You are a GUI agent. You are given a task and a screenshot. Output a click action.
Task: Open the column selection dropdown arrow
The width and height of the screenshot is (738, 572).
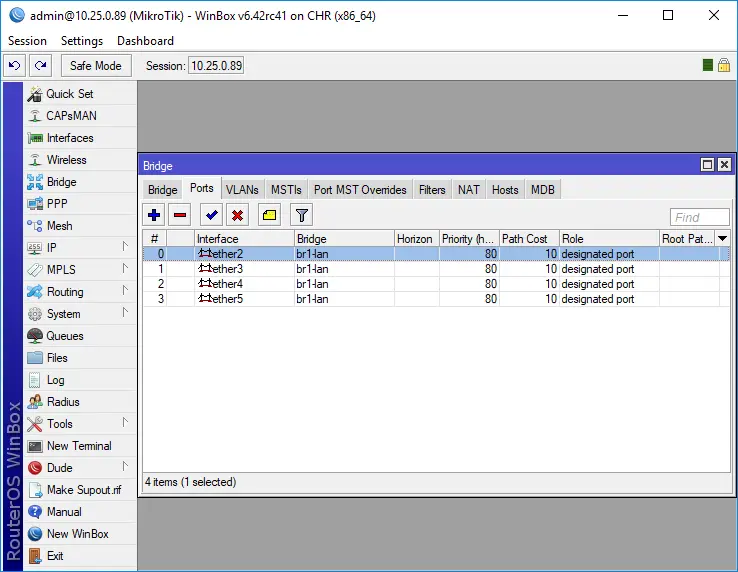722,239
